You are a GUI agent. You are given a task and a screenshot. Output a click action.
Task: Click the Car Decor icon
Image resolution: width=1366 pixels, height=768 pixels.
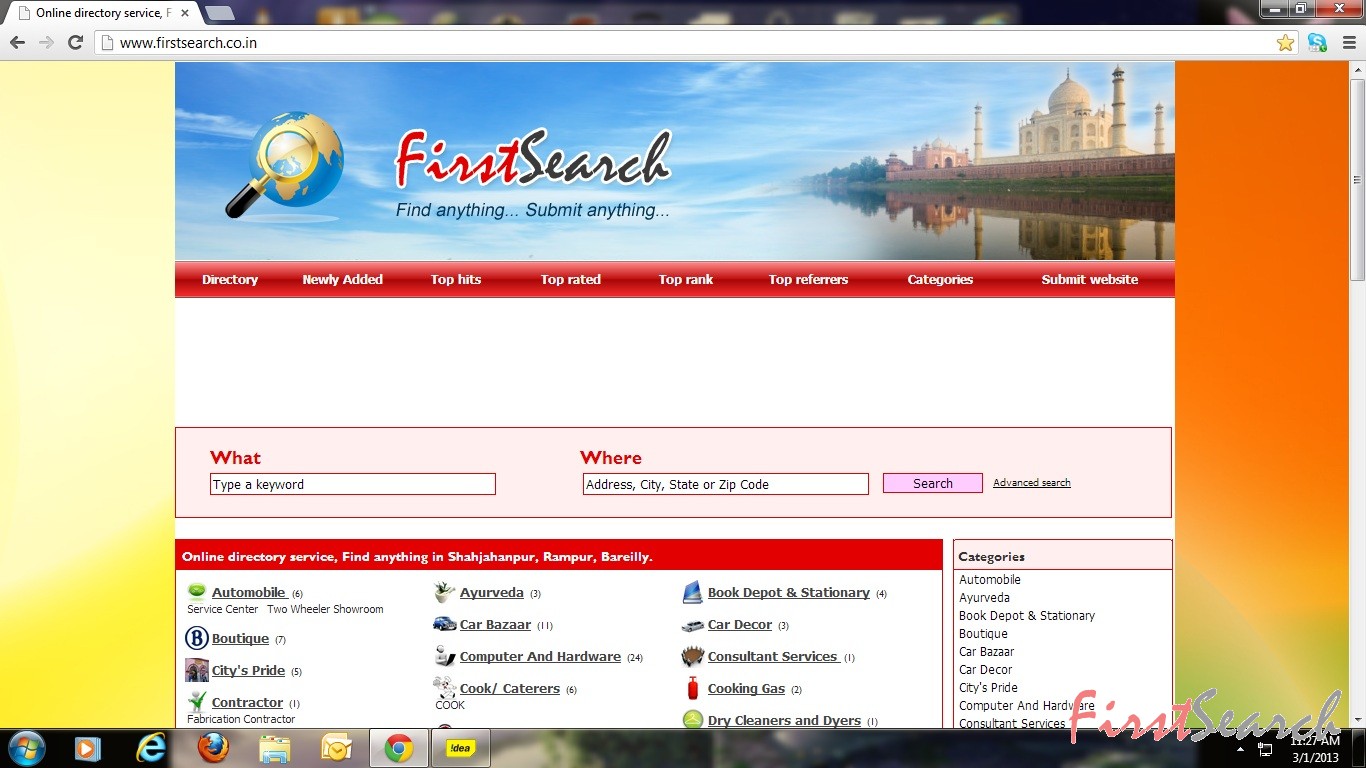pos(693,625)
